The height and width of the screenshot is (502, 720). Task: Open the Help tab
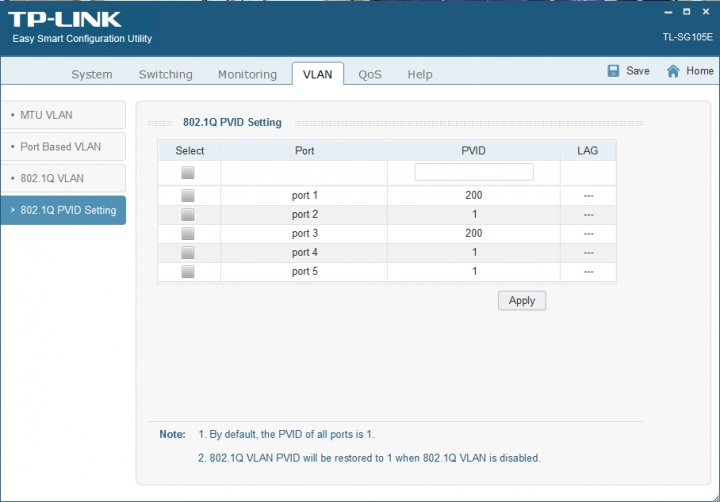pos(420,74)
